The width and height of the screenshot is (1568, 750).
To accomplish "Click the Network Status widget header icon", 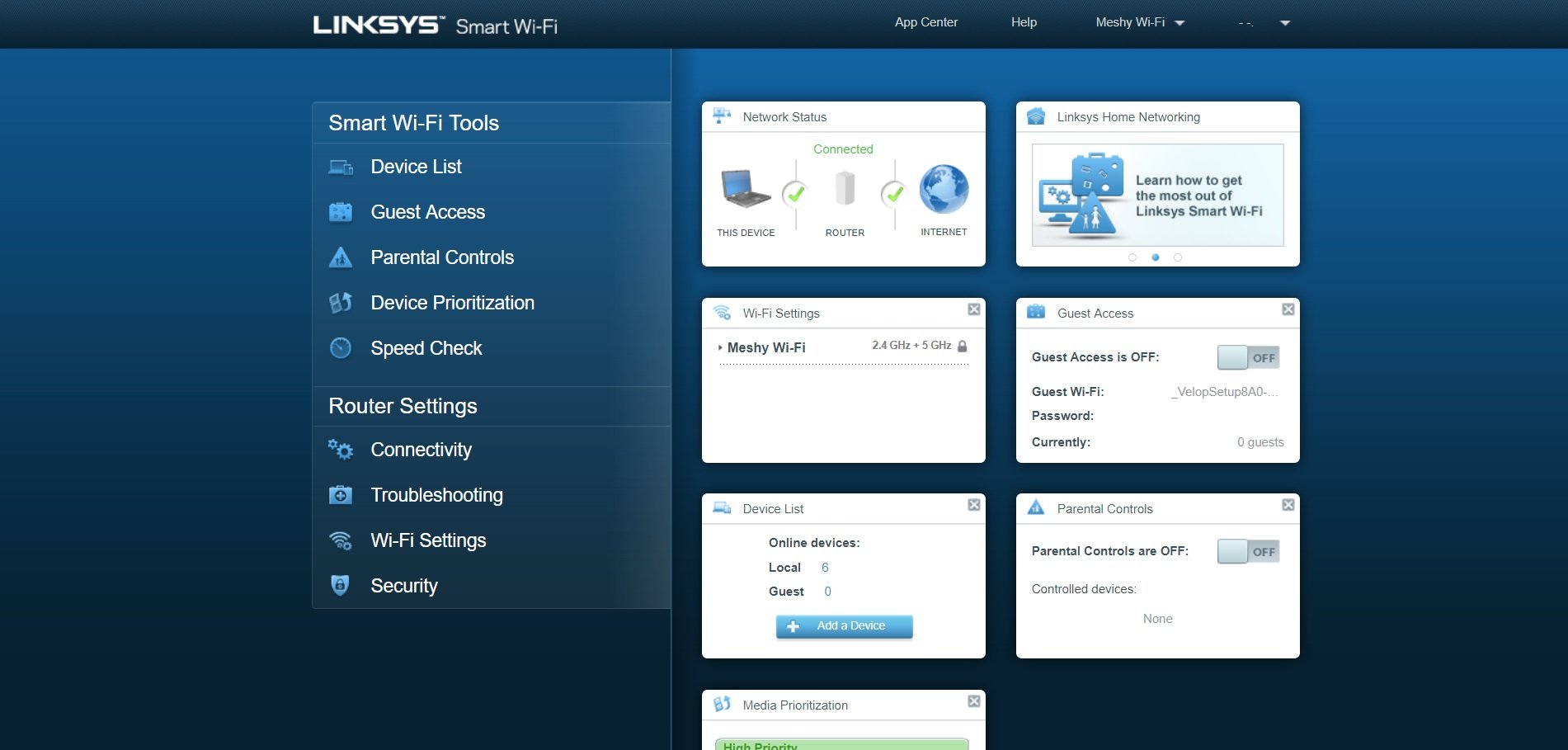I will pos(722,116).
